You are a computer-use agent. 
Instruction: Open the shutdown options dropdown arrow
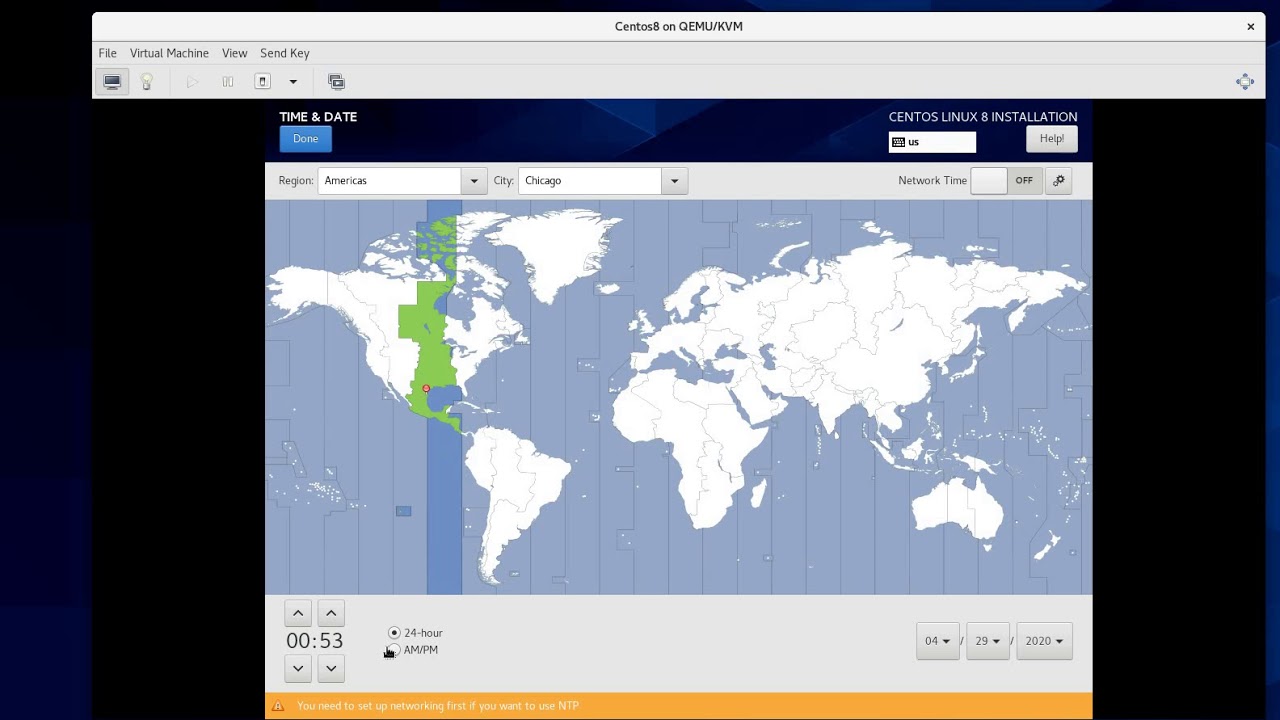(293, 82)
